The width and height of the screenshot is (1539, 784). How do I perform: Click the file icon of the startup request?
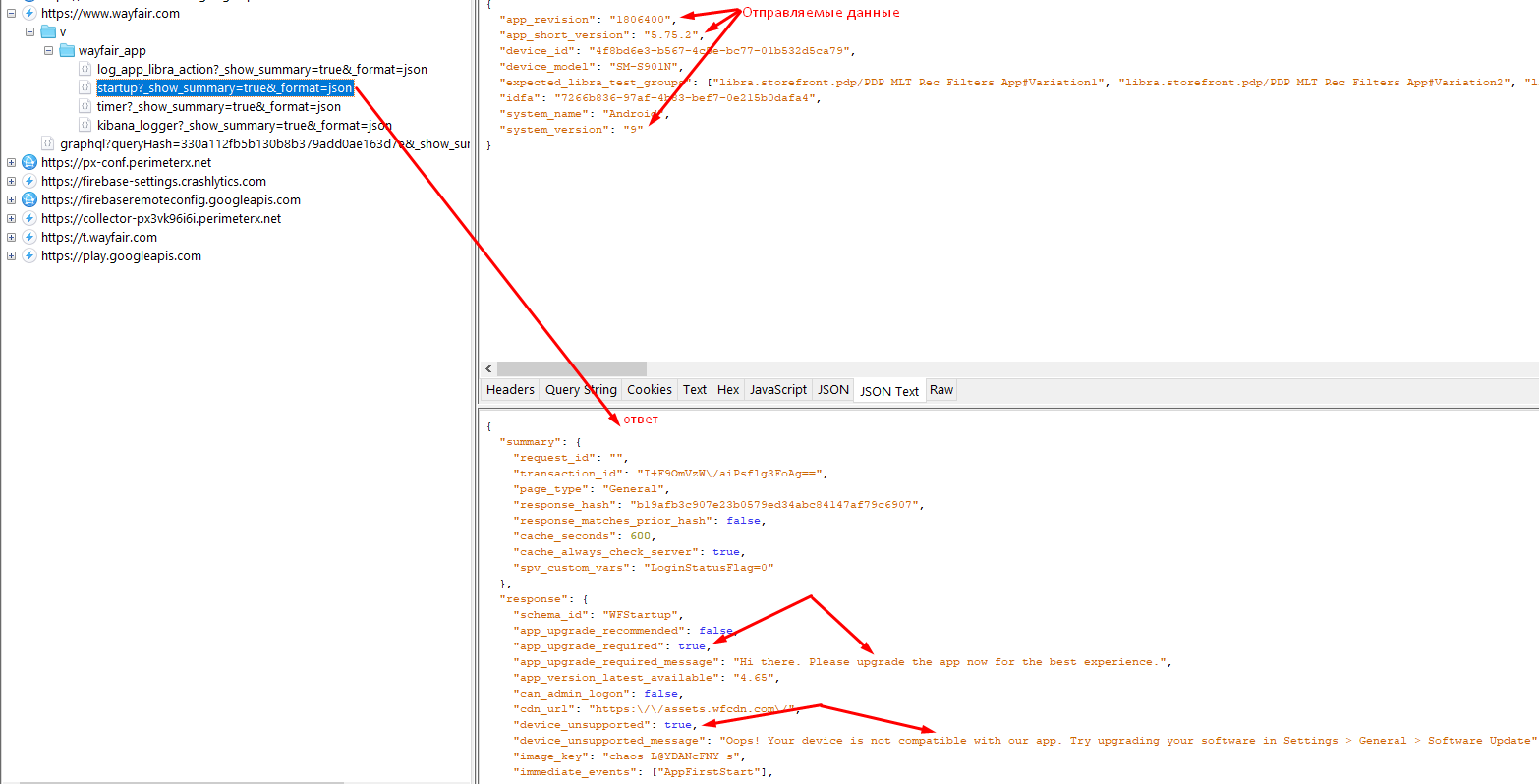85,88
